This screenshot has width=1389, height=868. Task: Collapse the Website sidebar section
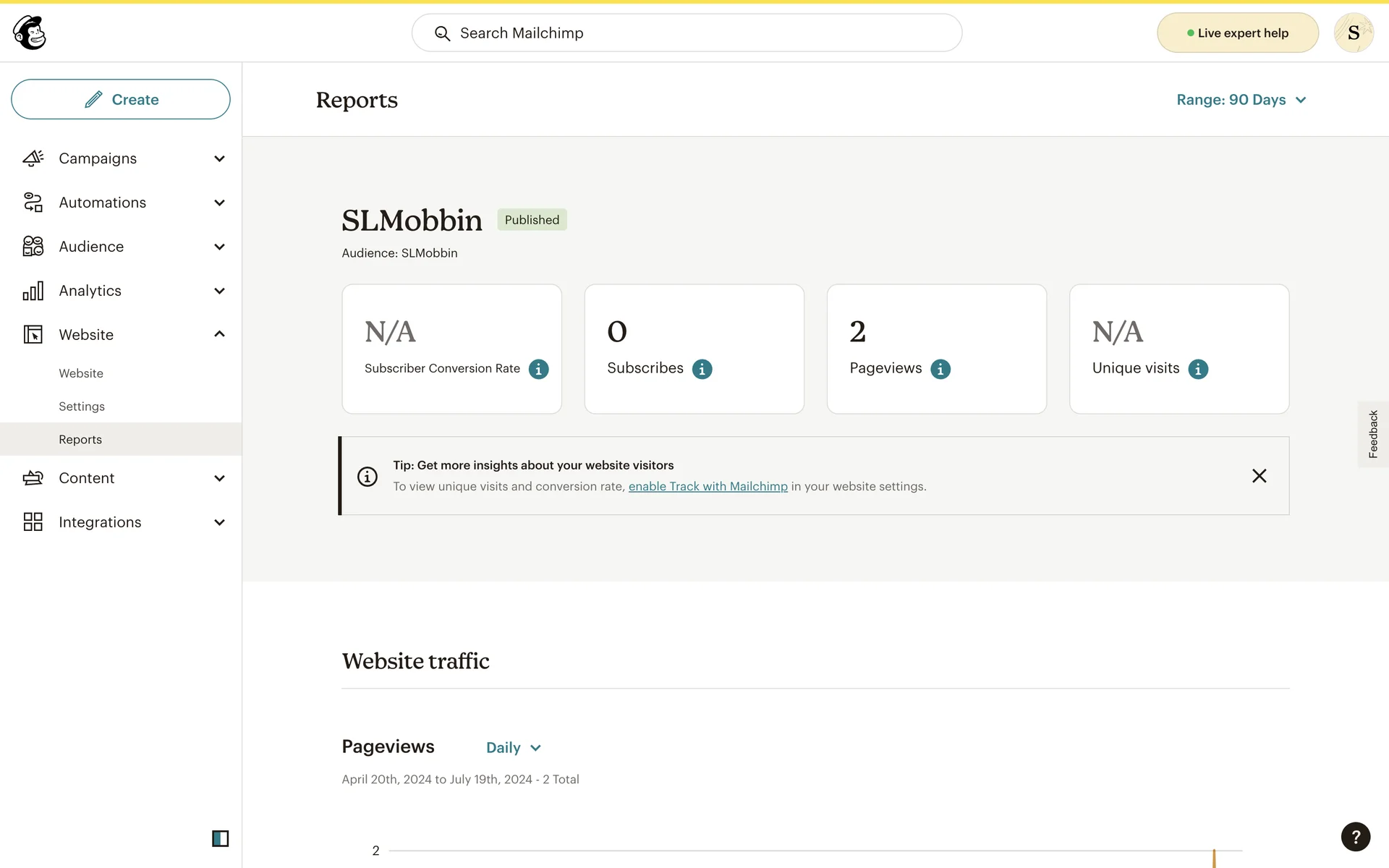tap(219, 334)
